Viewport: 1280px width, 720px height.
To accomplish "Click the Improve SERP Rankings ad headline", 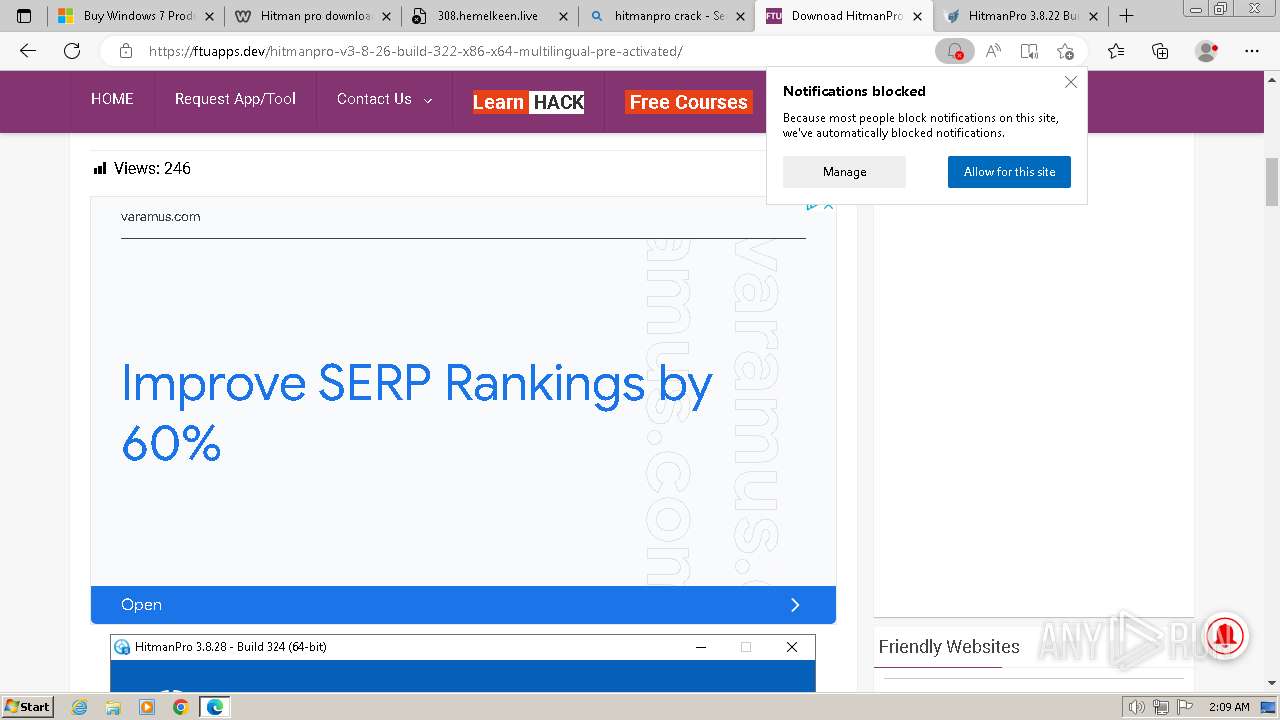I will [x=416, y=412].
